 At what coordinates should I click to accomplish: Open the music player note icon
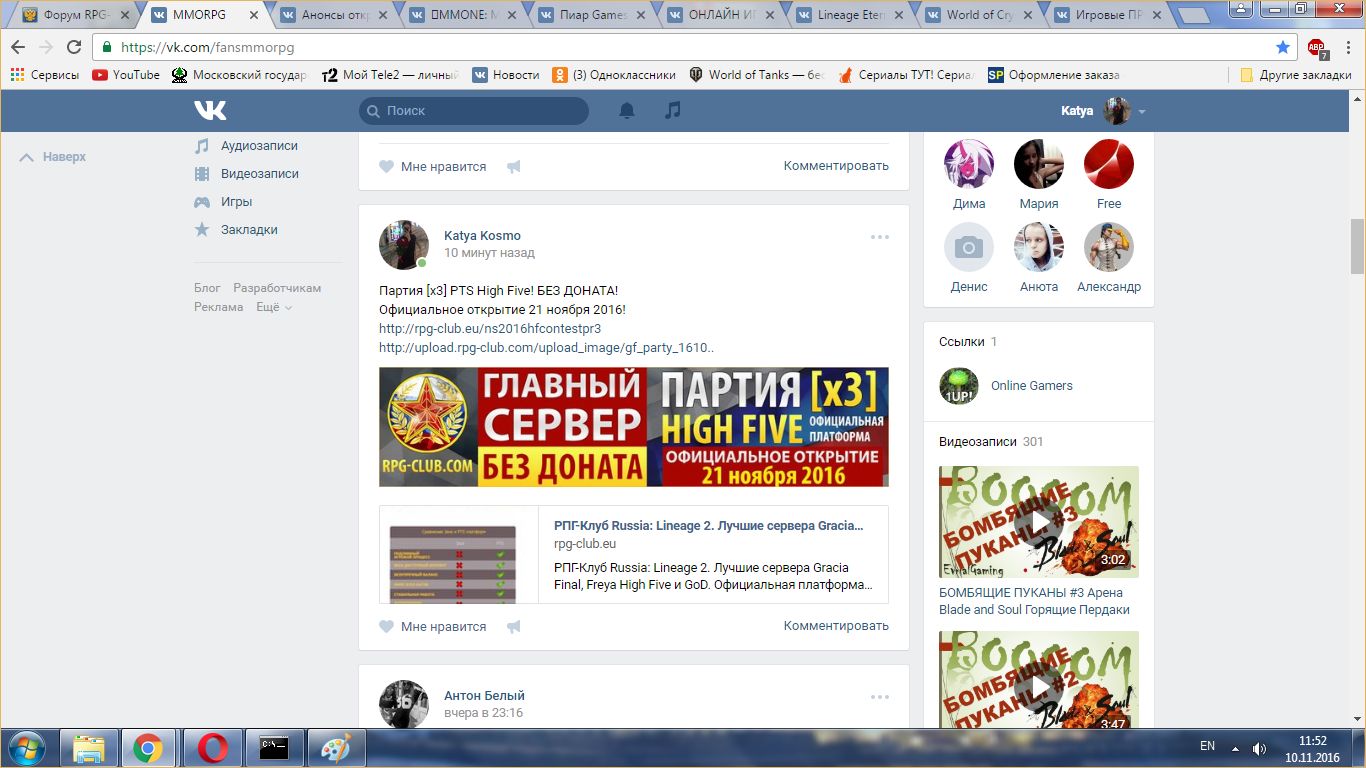tap(673, 110)
